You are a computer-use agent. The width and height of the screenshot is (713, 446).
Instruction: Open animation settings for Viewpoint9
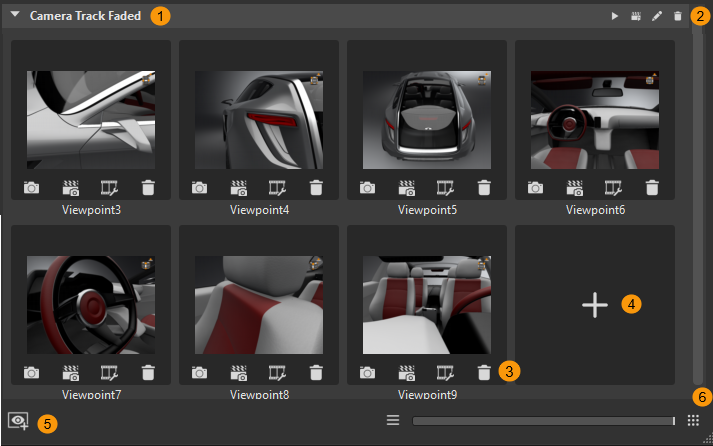[x=445, y=373]
